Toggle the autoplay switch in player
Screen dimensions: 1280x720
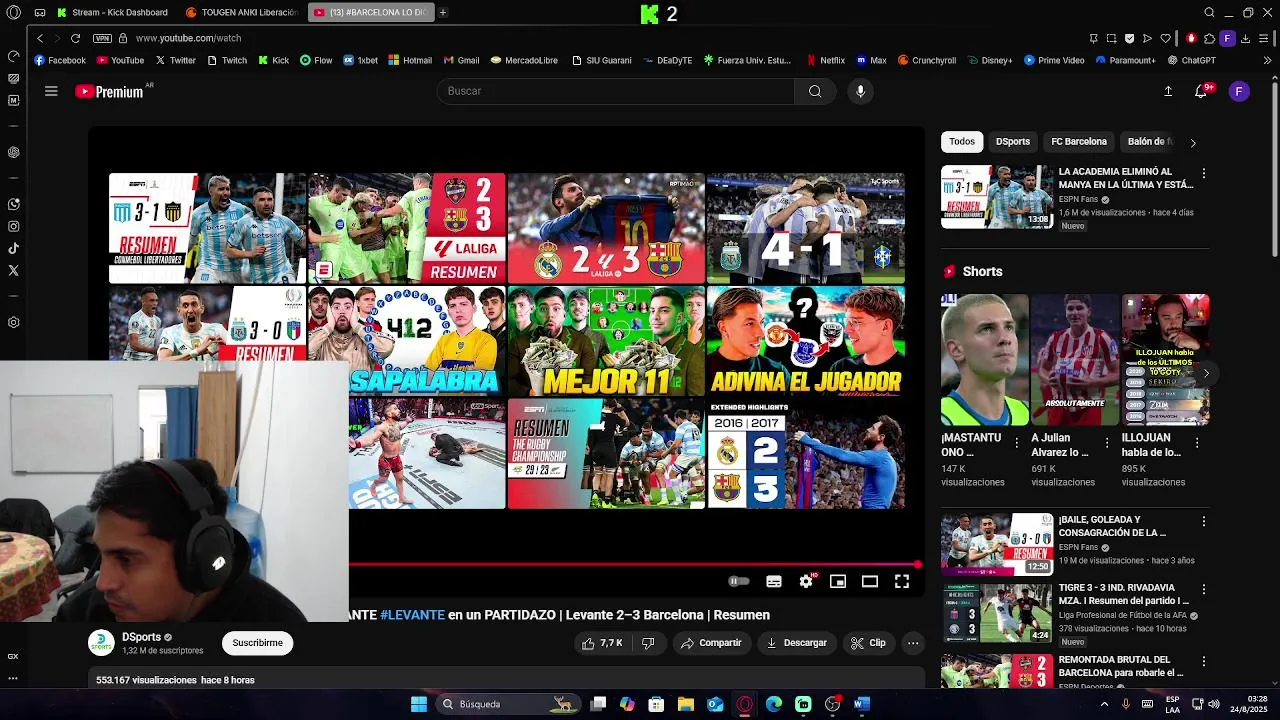(x=739, y=581)
